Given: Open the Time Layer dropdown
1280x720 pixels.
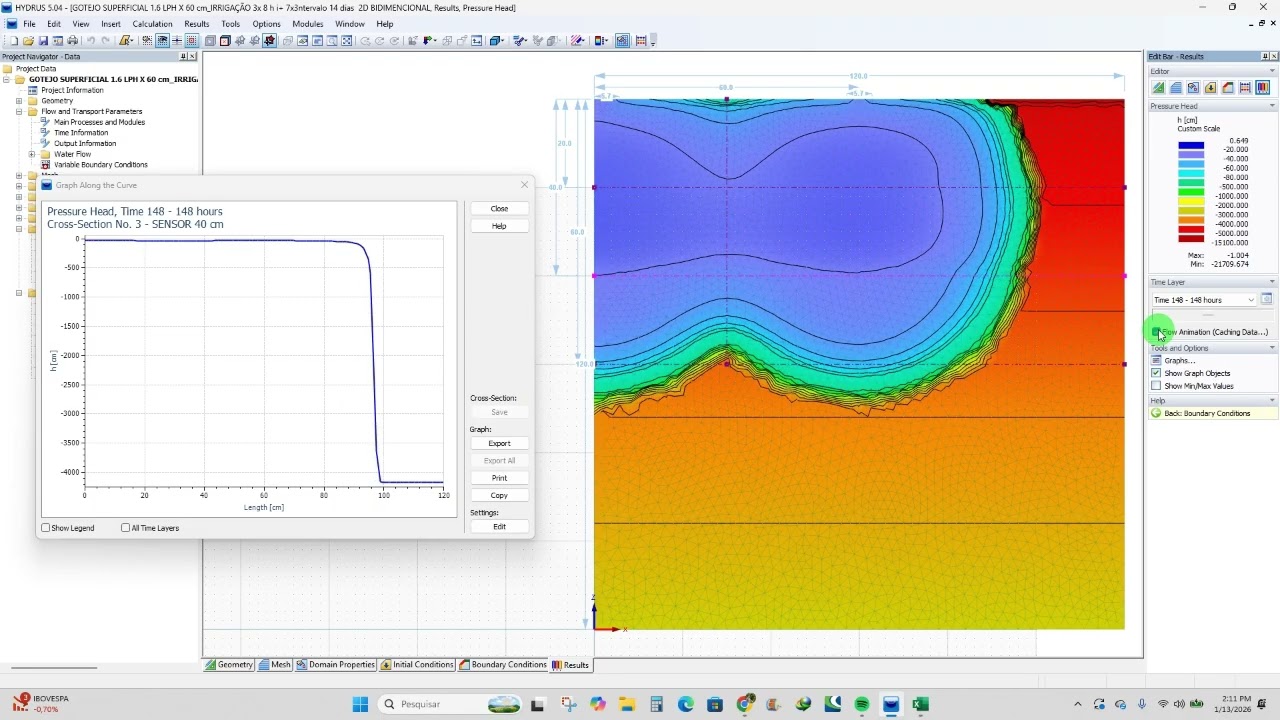Looking at the screenshot, I should tap(1204, 300).
